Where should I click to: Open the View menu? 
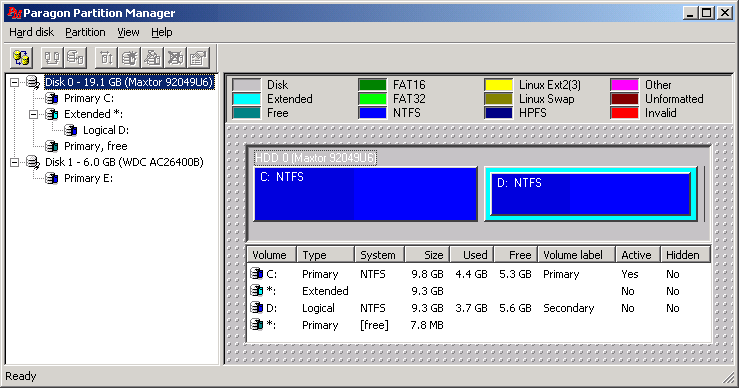click(x=128, y=32)
